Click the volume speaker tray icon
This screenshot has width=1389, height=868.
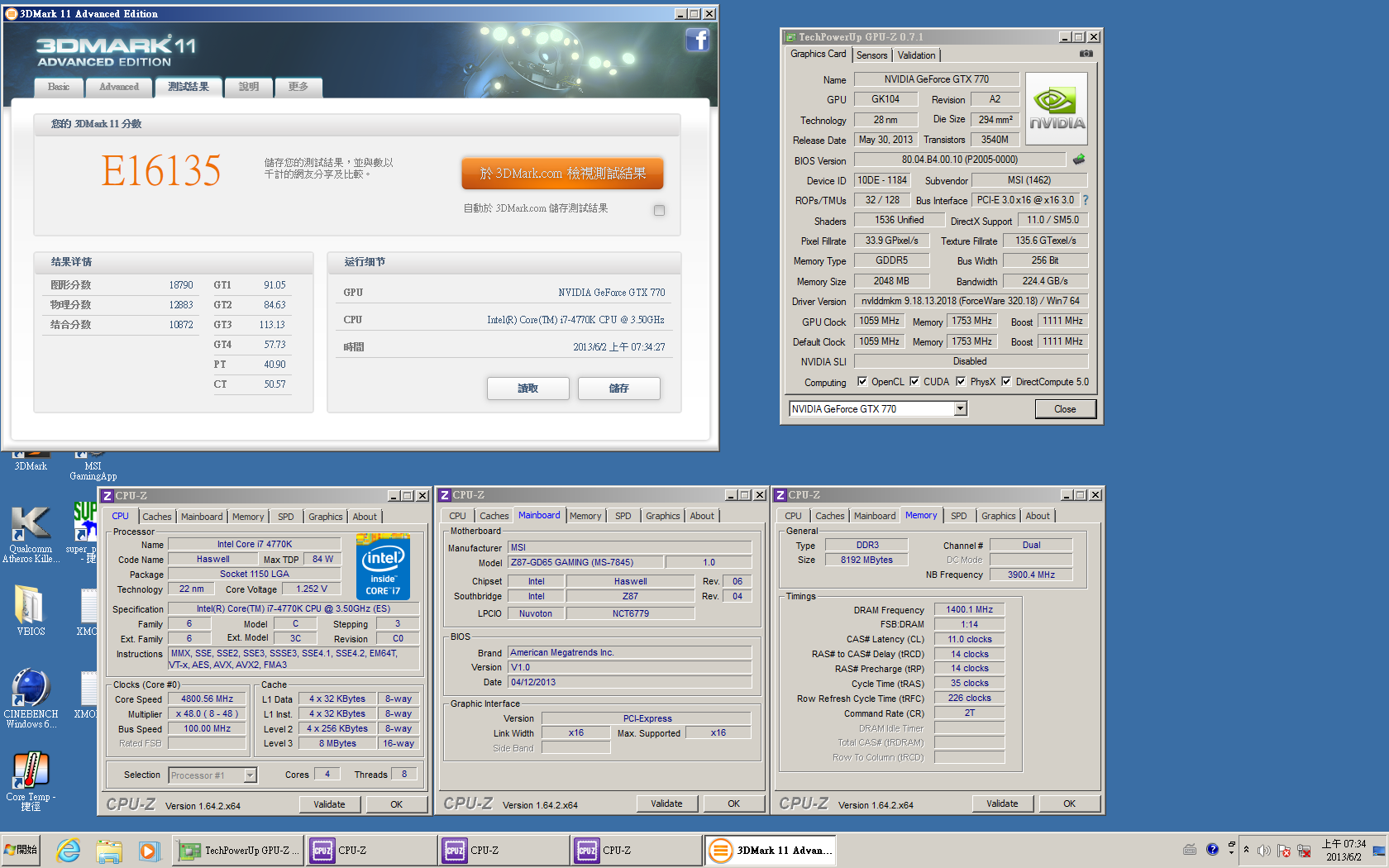point(1263,850)
